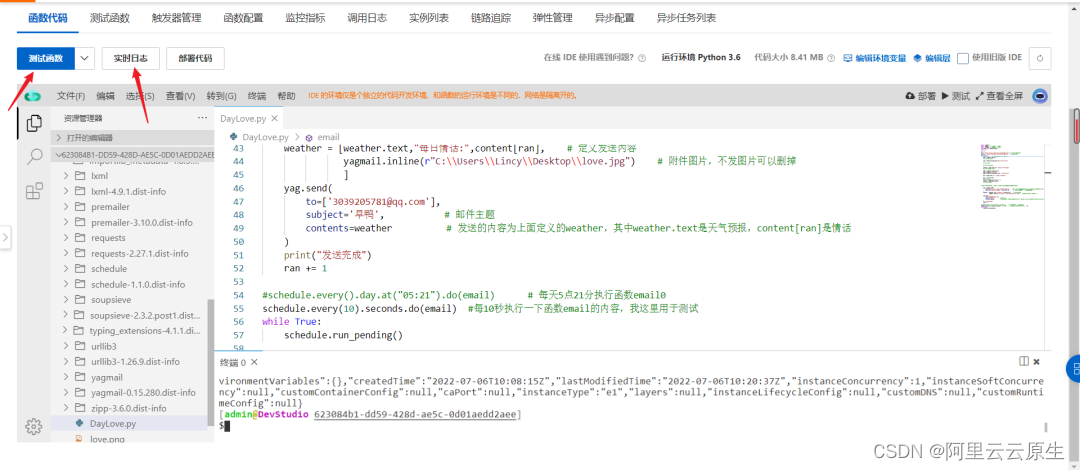Switch to the 监控指标 tab

pyautogui.click(x=305, y=18)
